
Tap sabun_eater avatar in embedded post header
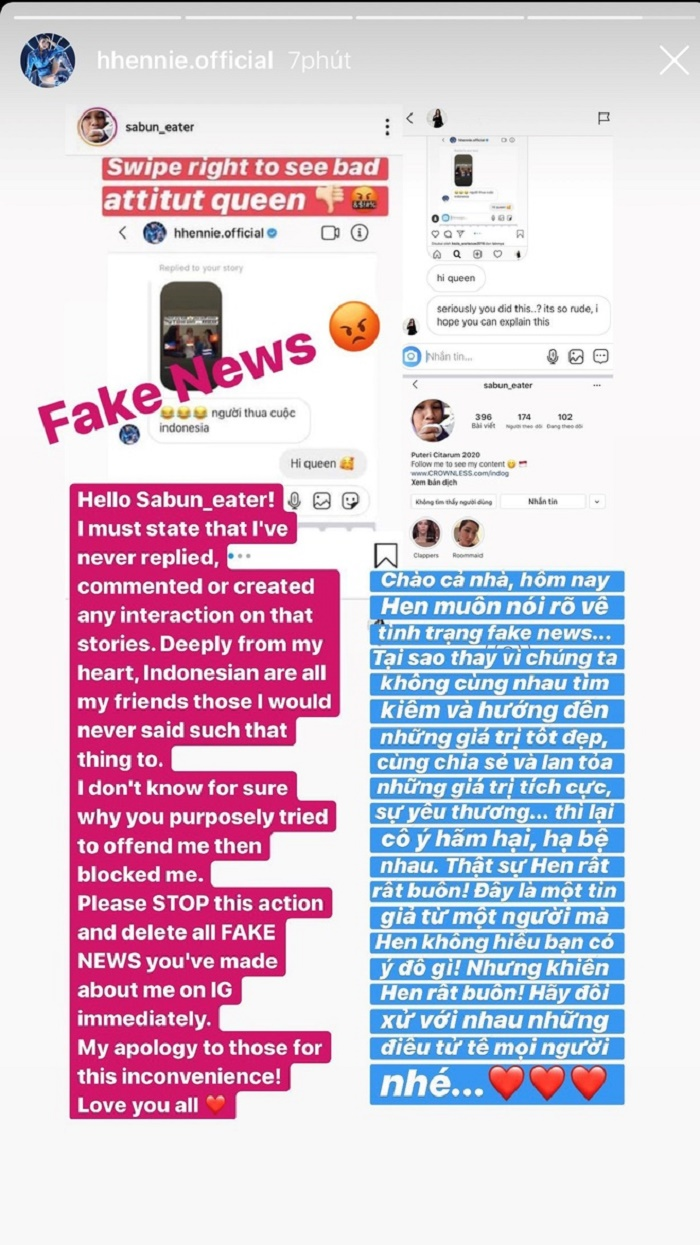97,127
